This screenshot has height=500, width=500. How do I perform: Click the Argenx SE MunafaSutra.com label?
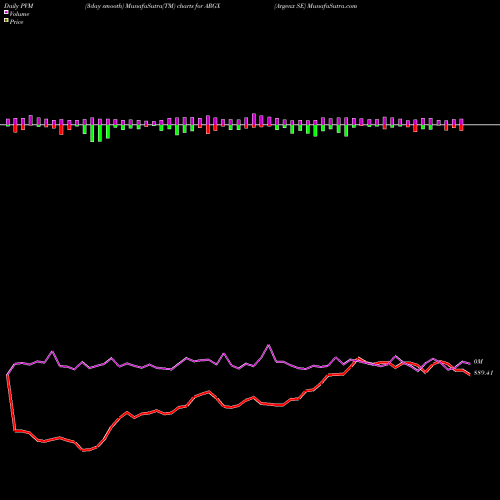pyautogui.click(x=315, y=6)
